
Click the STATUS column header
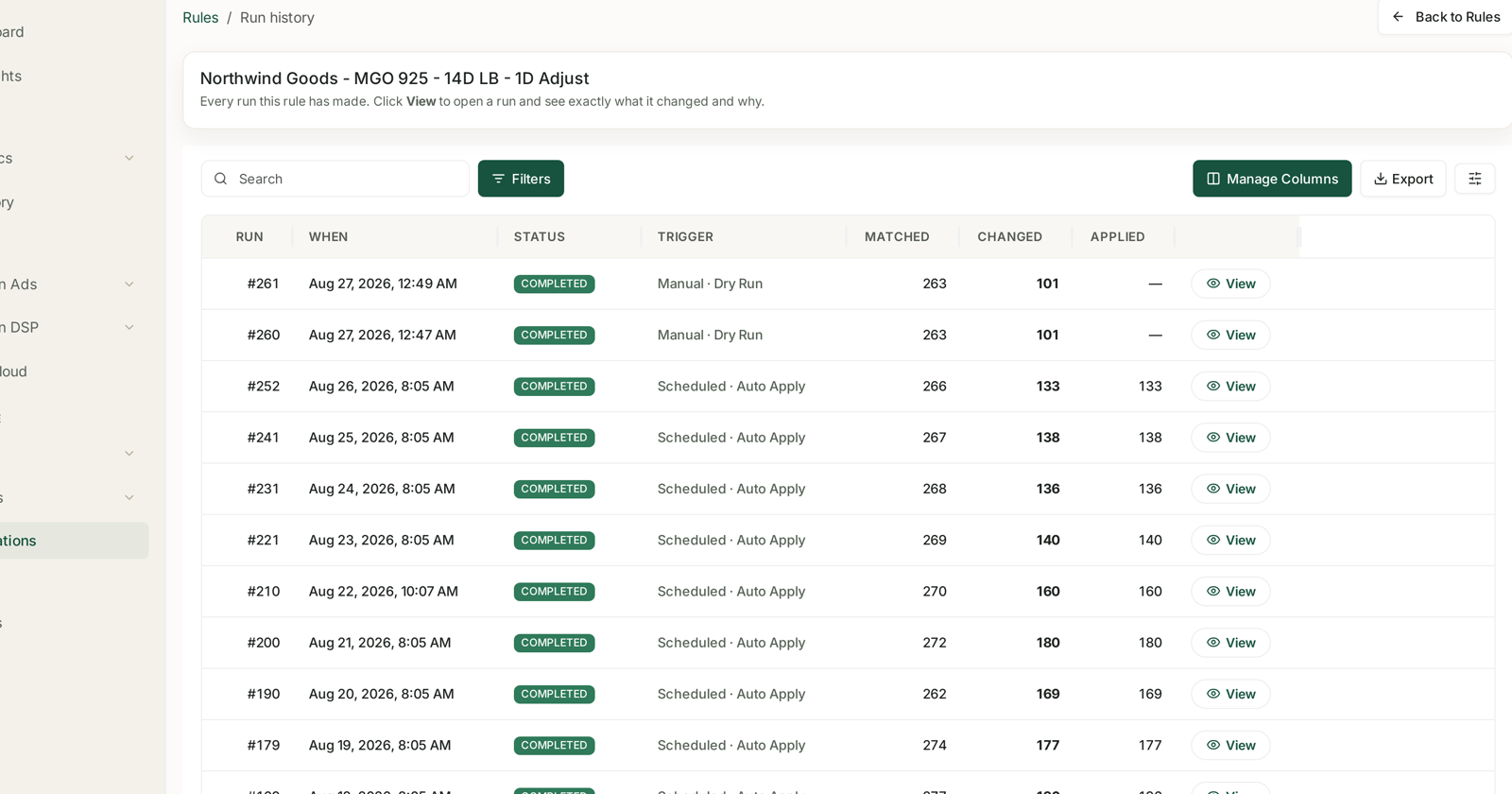pos(540,236)
